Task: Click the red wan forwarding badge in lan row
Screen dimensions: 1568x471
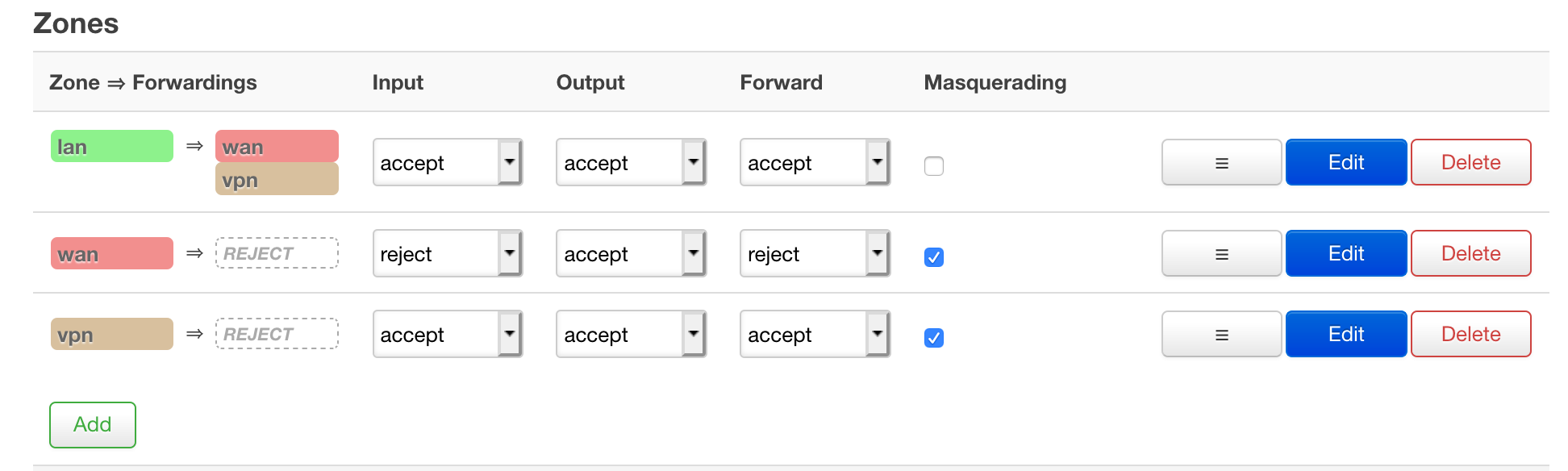Action: tap(277, 146)
